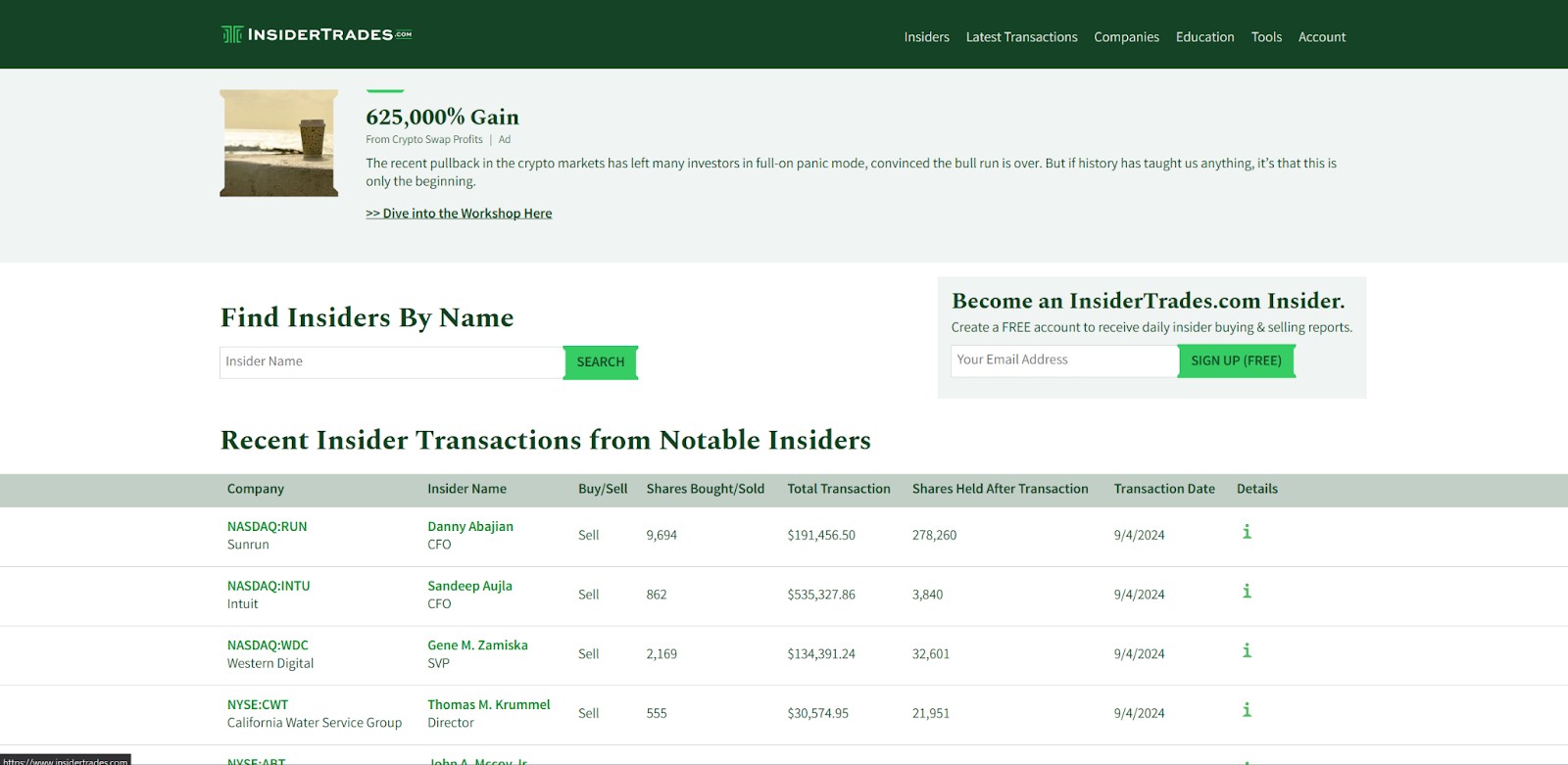Viewport: 1568px width, 765px height.
Task: Select the $535,327.86 transaction value
Action: 821,596
